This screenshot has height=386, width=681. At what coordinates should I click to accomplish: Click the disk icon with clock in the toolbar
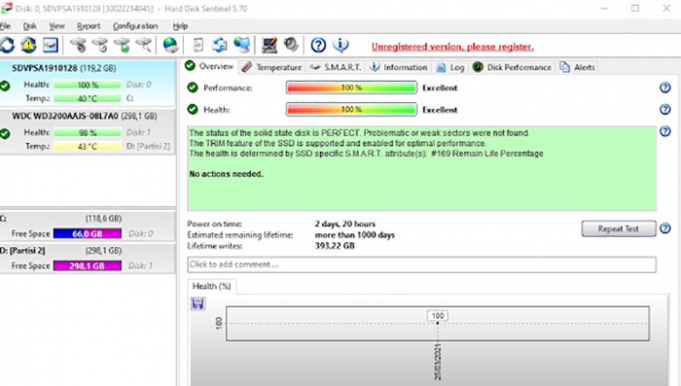100,45
